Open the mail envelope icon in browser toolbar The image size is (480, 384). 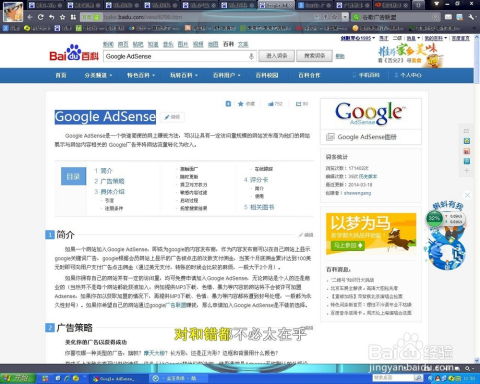pyautogui.click(x=448, y=17)
